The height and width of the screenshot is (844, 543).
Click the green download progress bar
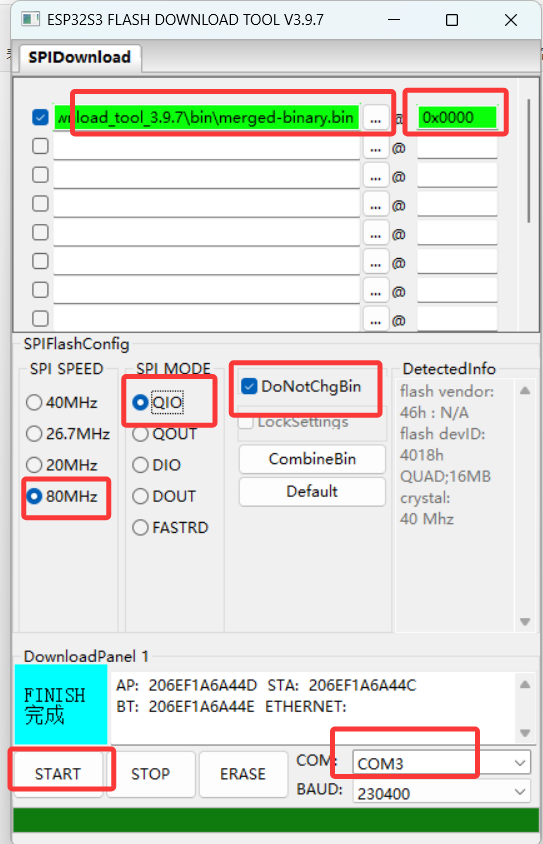276,821
